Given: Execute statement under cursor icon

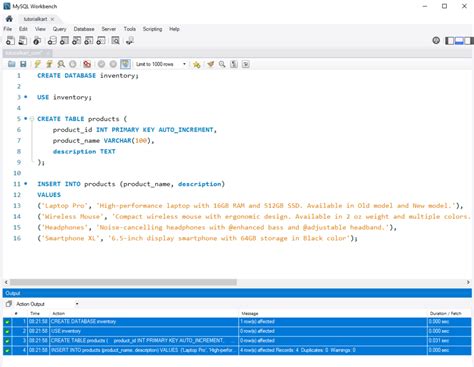Looking at the screenshot, I should [x=49, y=64].
